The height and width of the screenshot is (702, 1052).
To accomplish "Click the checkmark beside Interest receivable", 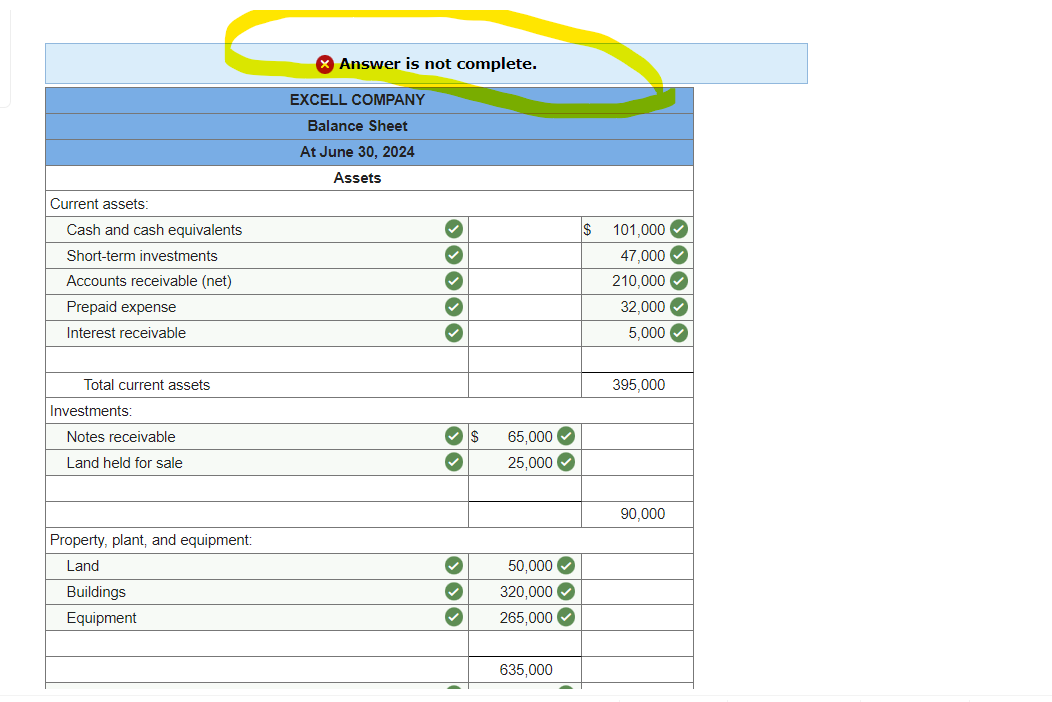I will coord(453,333).
